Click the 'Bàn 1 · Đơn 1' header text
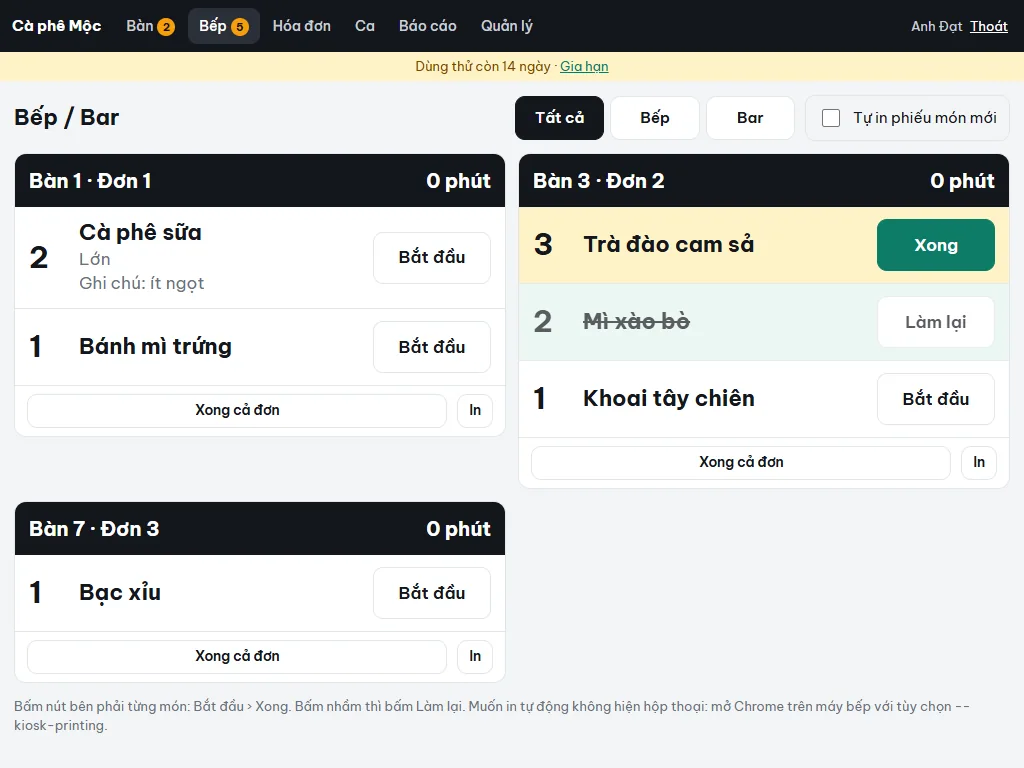 click(x=90, y=181)
